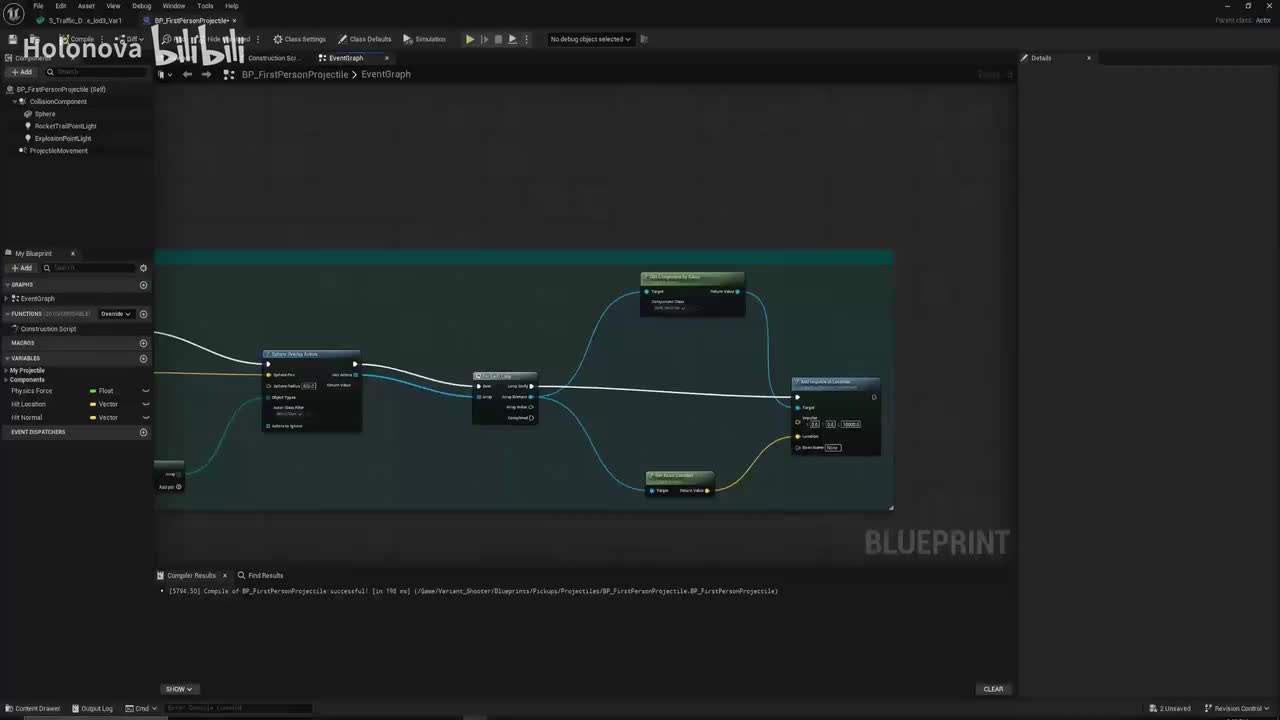1280x720 pixels.
Task: Navigate forward in graph history
Action: pos(206,74)
